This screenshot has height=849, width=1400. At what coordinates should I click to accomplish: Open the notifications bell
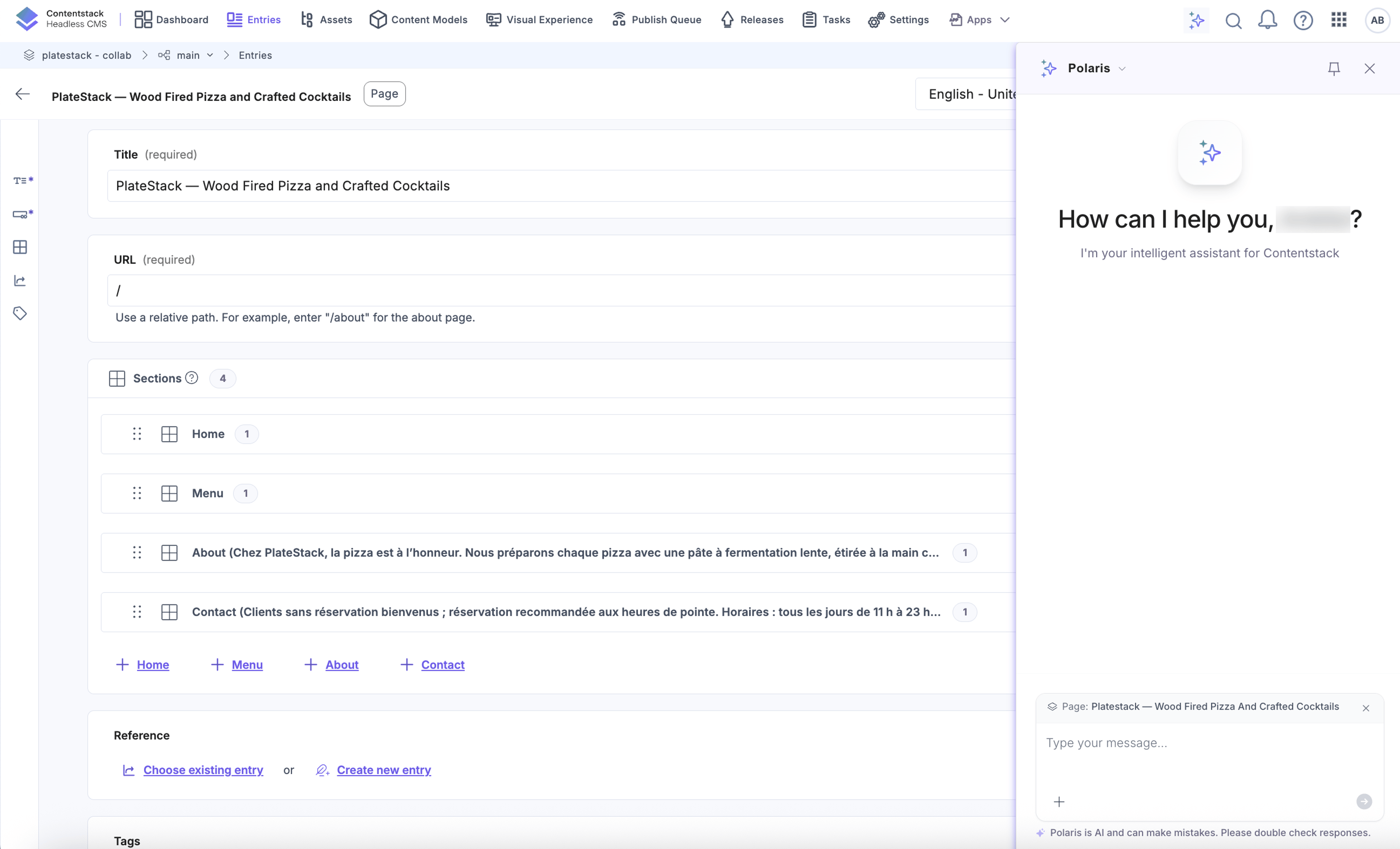(x=1267, y=20)
